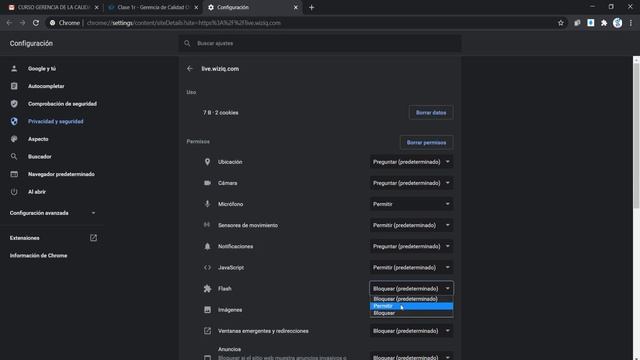Expand Configuración avanzada section

(53, 213)
